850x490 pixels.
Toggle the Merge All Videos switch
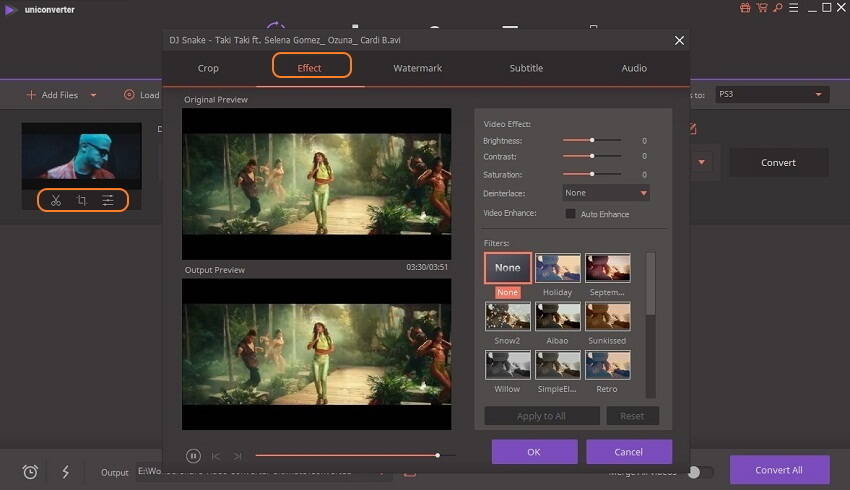(700, 472)
